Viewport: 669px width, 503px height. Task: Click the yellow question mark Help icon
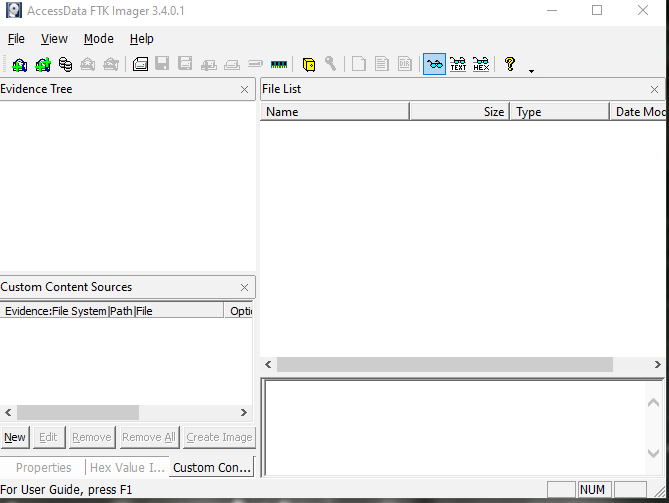(x=510, y=64)
